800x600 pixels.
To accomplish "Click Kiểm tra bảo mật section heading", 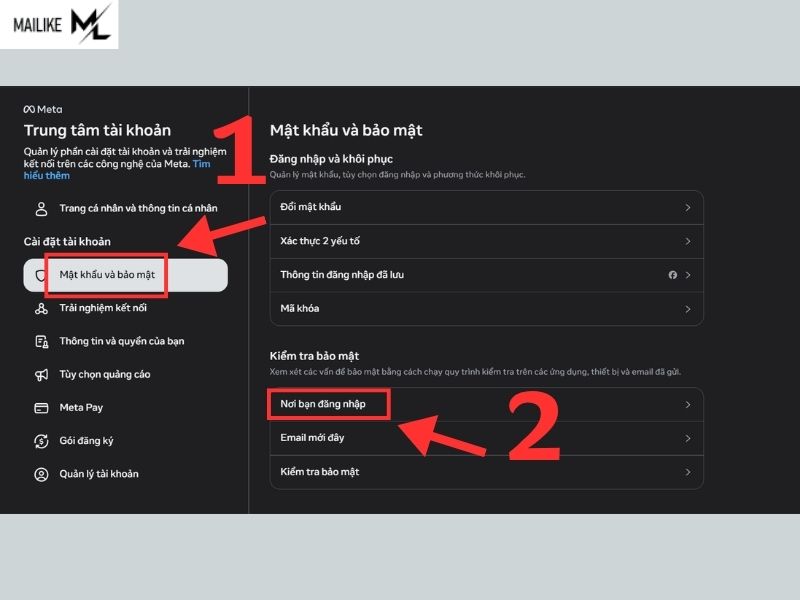I will [x=314, y=356].
